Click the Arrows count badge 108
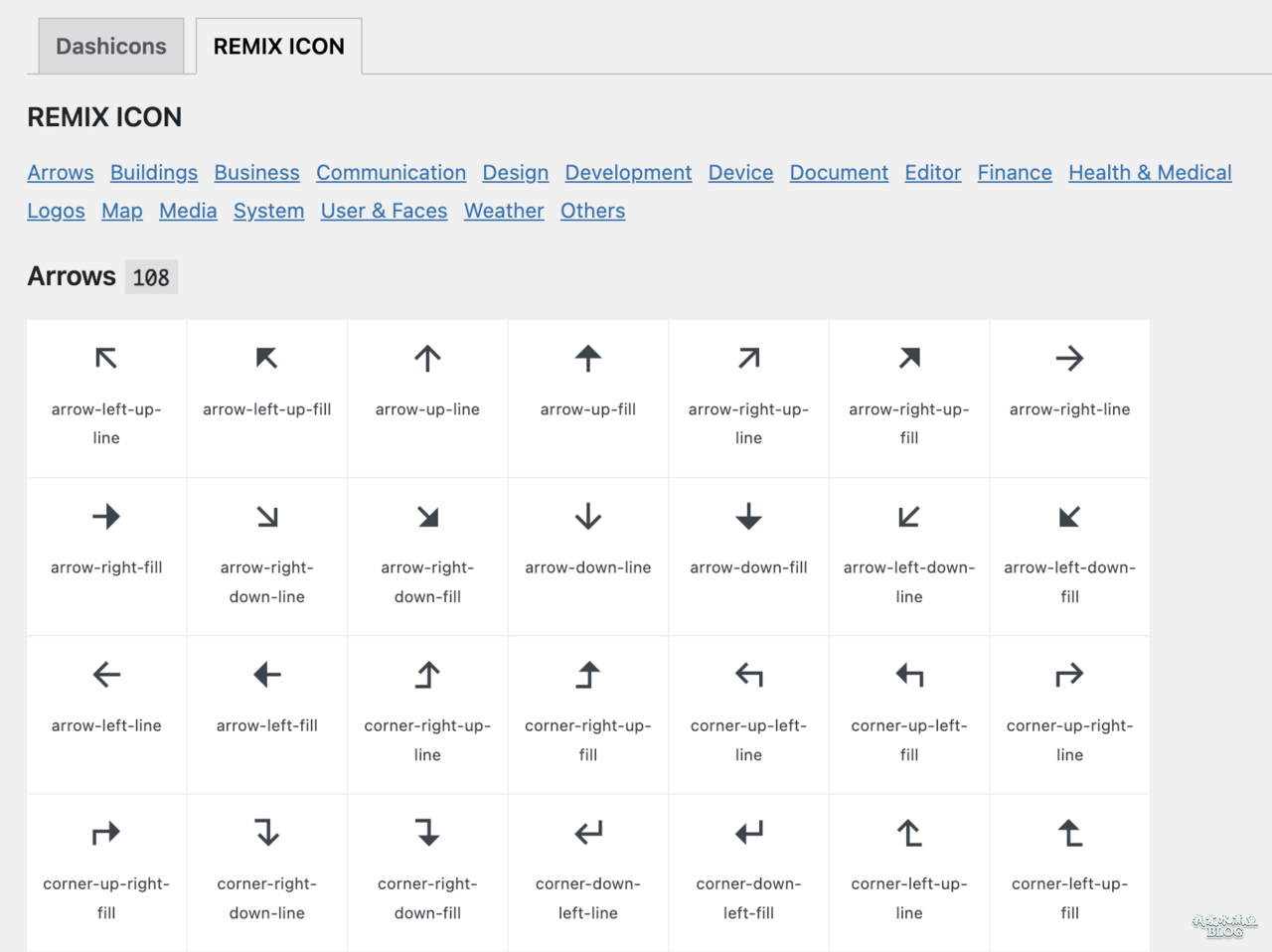 tap(151, 277)
